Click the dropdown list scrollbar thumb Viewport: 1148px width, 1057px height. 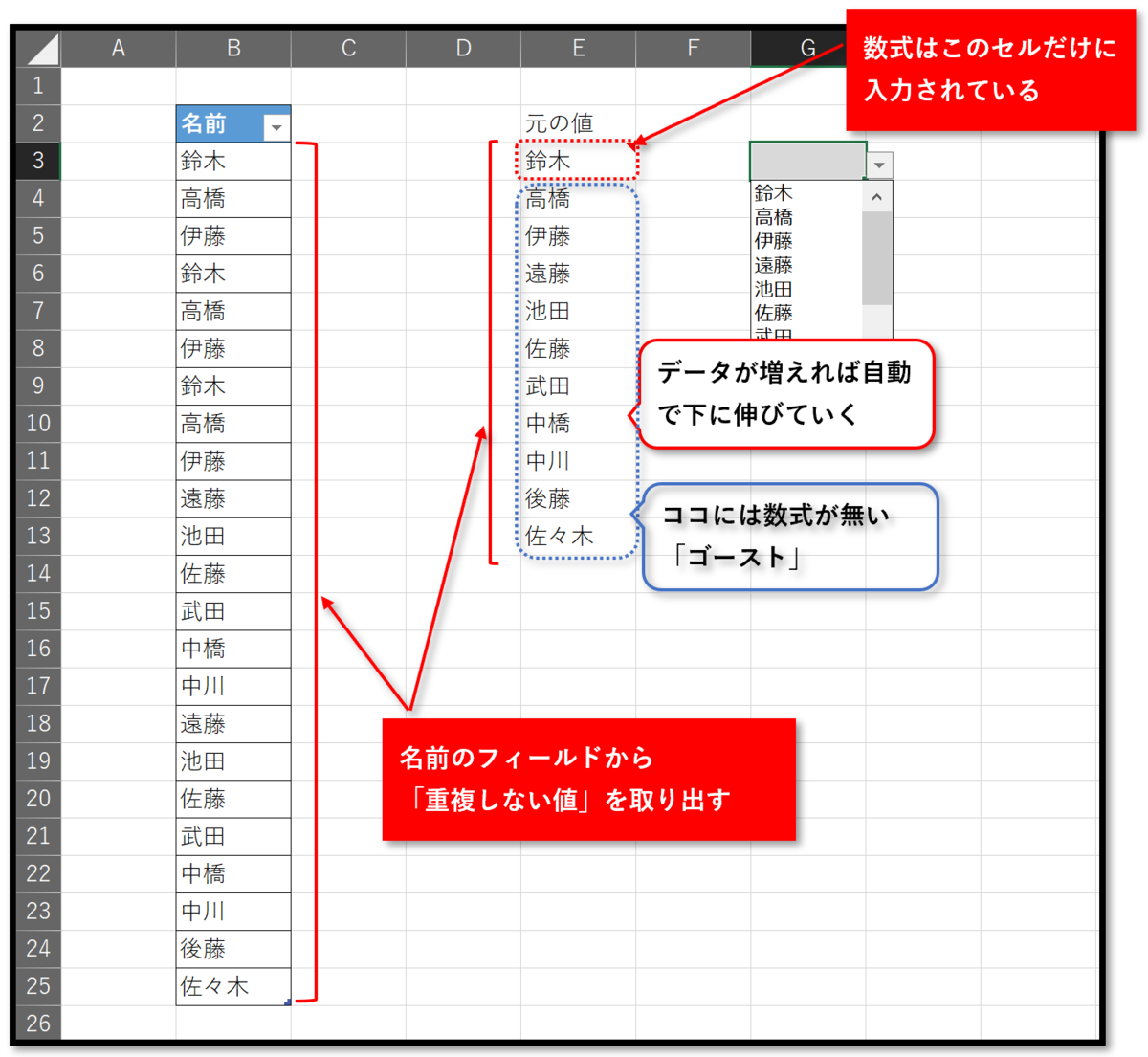point(877,258)
